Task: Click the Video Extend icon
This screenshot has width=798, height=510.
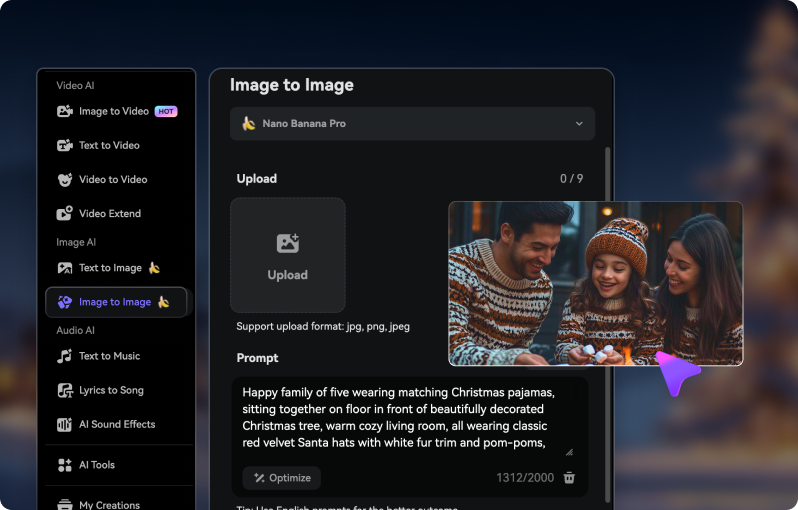Action: [65, 213]
